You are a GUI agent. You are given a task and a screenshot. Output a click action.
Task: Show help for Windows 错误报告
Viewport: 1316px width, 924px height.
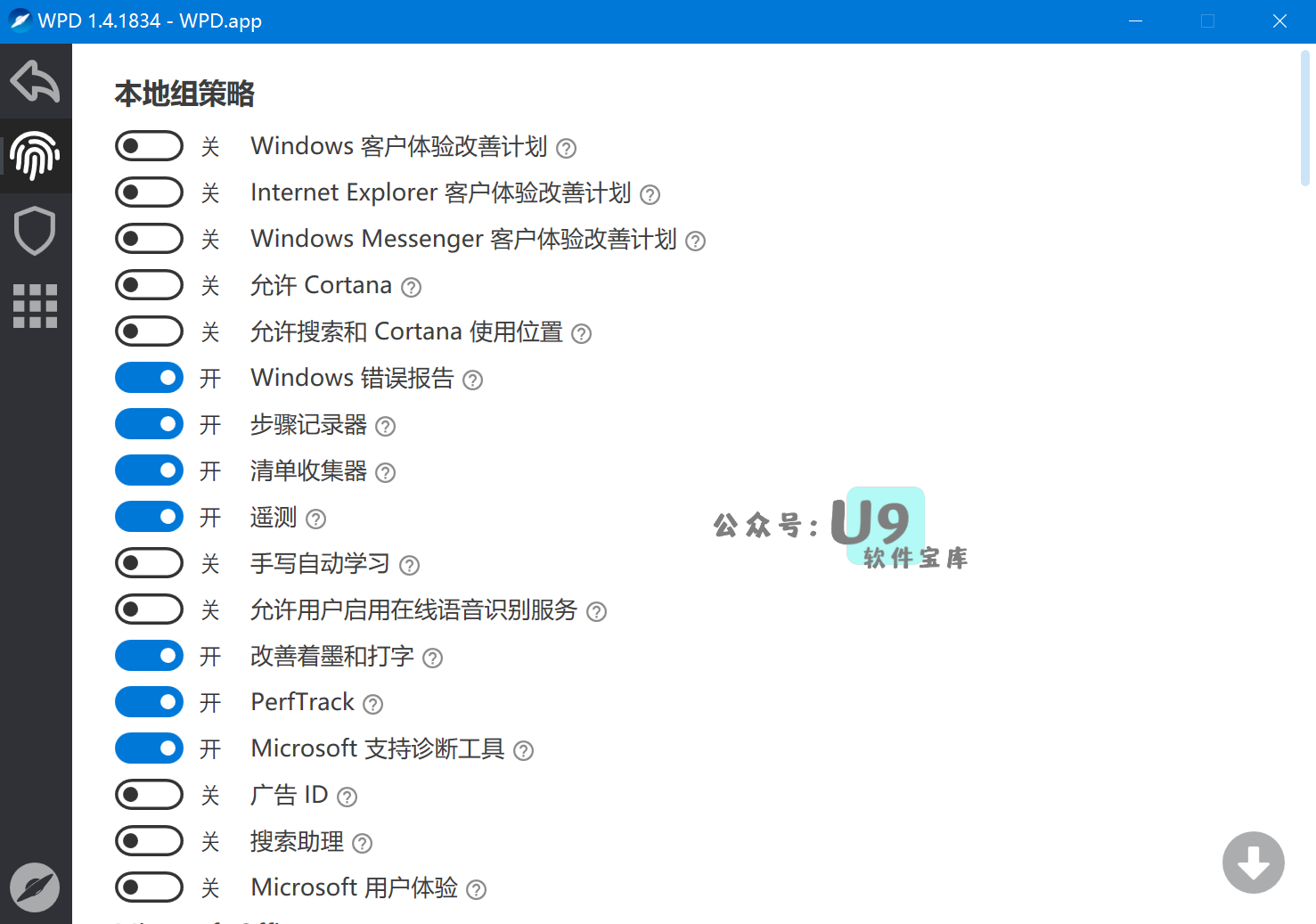(x=473, y=380)
